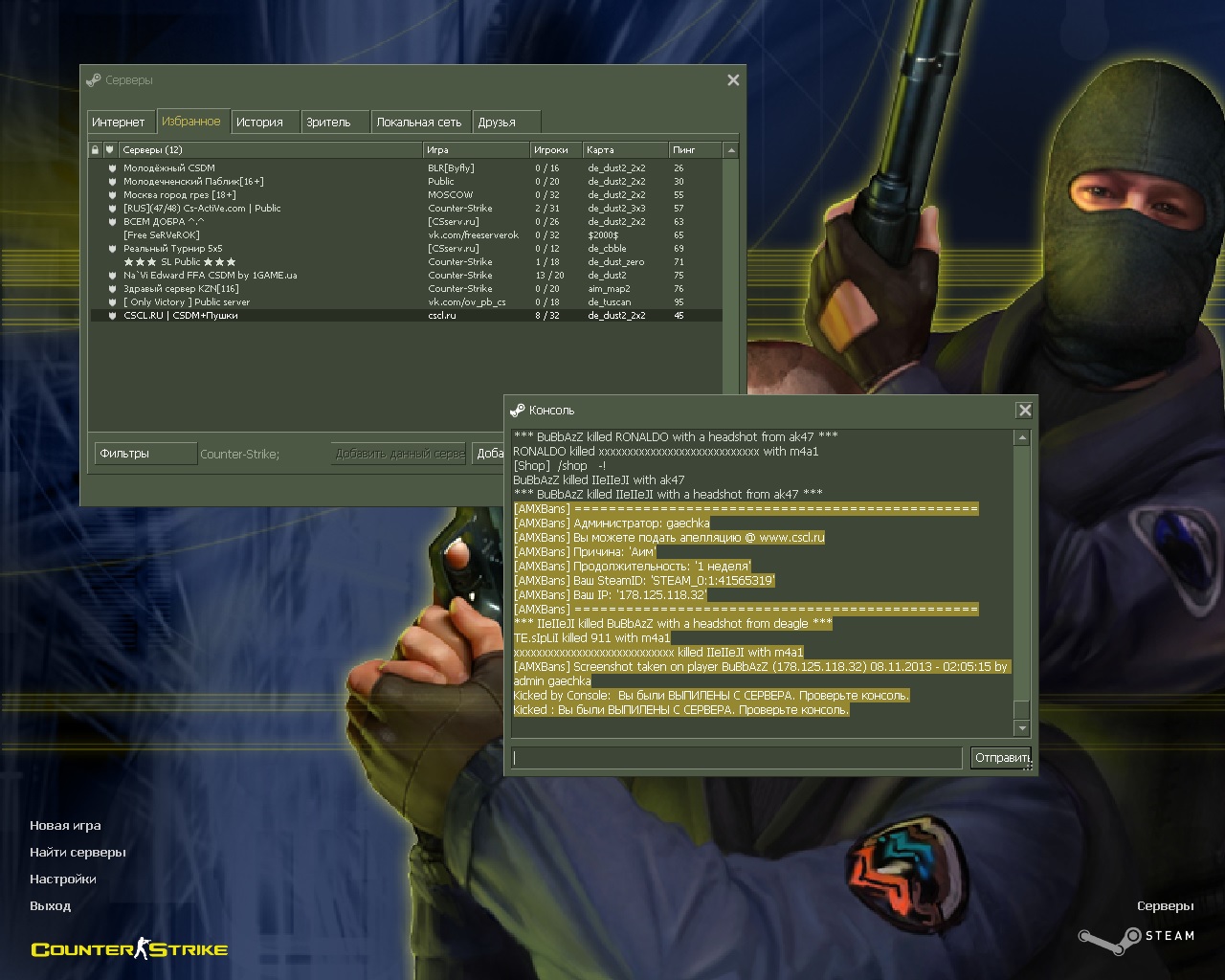Viewport: 1225px width, 980px height.
Task: Open the Фильтры button
Action: coord(145,454)
